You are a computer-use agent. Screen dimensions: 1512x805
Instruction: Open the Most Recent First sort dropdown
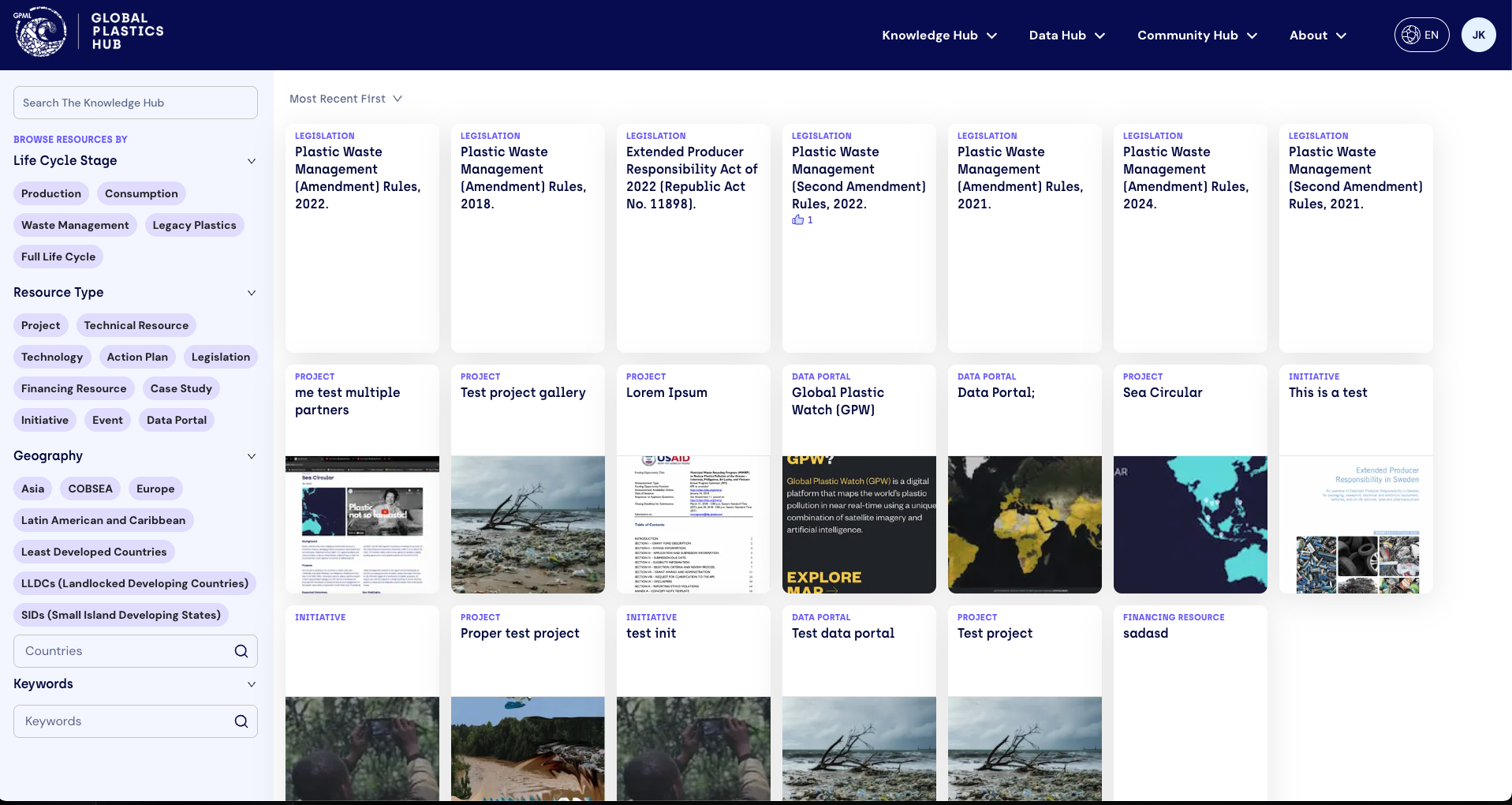(x=345, y=99)
